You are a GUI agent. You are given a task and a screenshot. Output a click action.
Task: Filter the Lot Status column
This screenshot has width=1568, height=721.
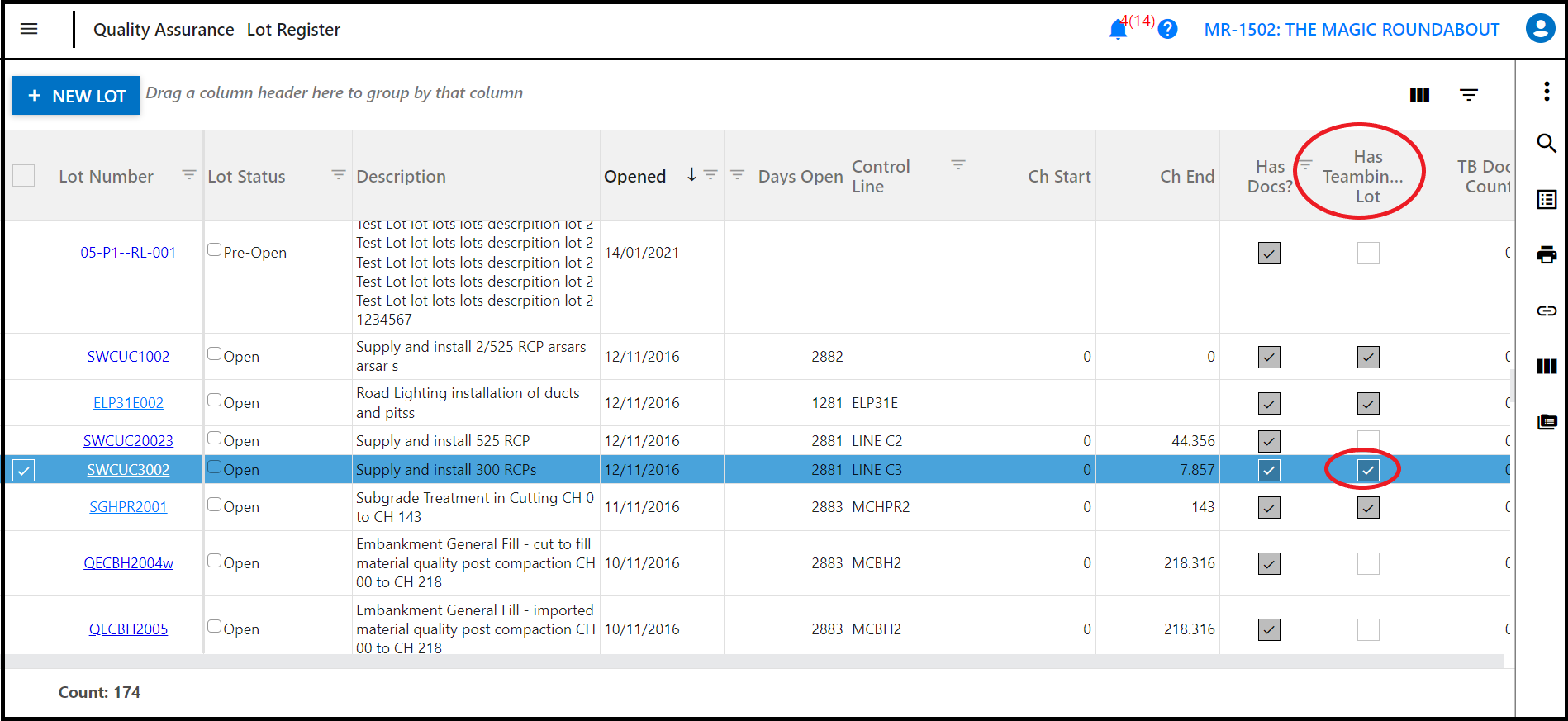(x=338, y=175)
